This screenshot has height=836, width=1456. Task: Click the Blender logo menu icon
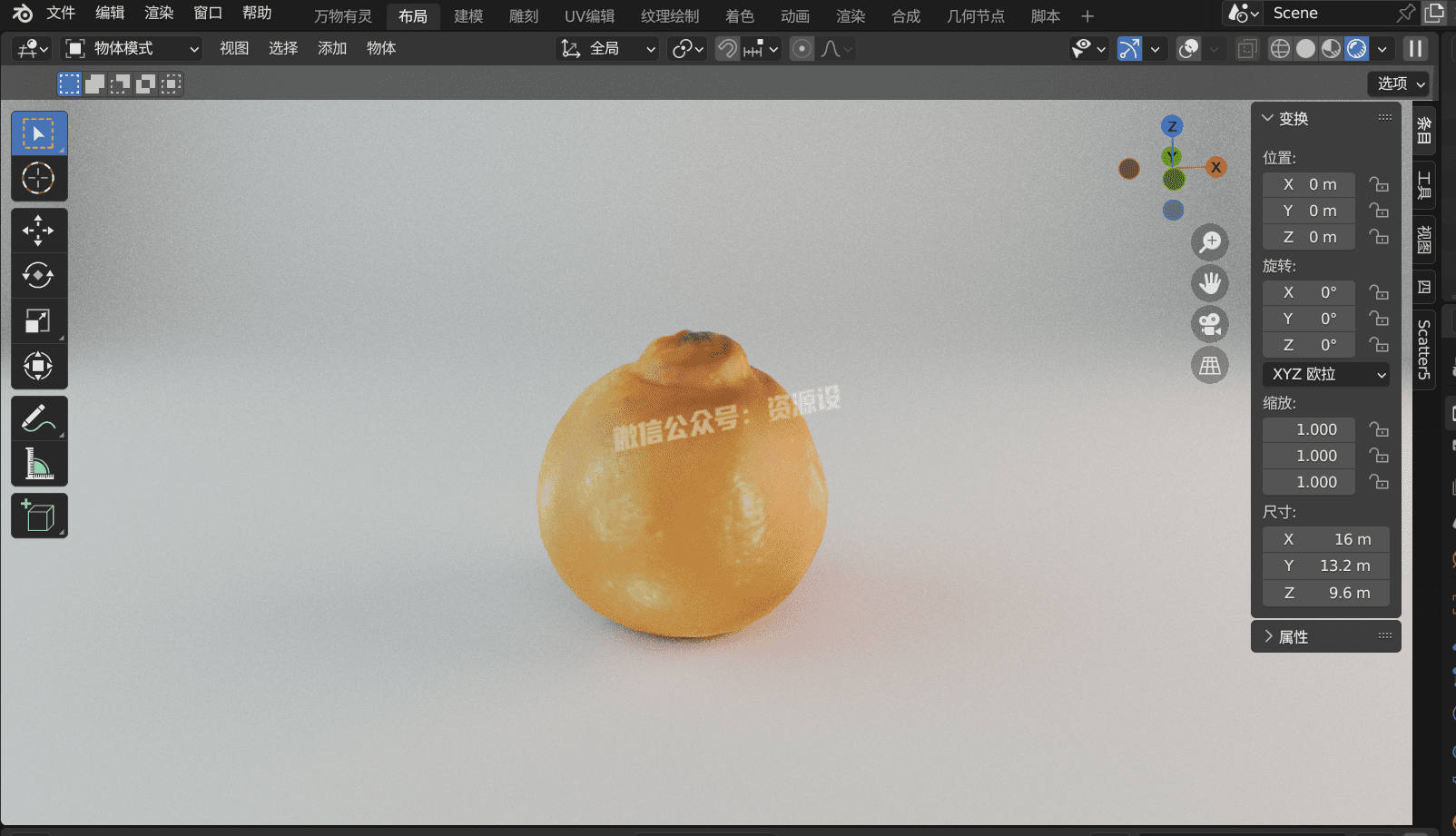[22, 14]
